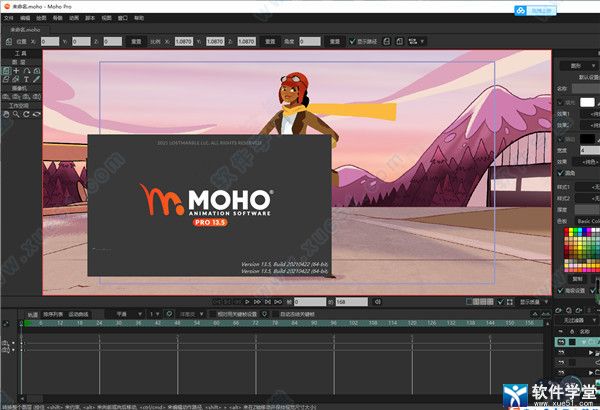Image resolution: width=600 pixels, height=410 pixels.
Task: Select the Pan Workspace hand tool
Action: (x=6, y=114)
